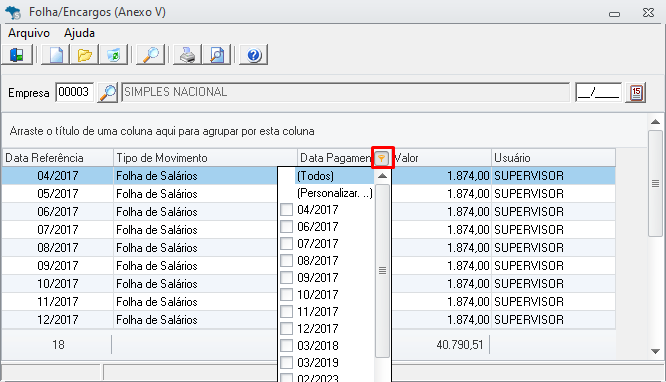Image resolution: width=666 pixels, height=382 pixels.
Task: Select 11/2017 cell in Data Referência column
Action: click(58, 302)
